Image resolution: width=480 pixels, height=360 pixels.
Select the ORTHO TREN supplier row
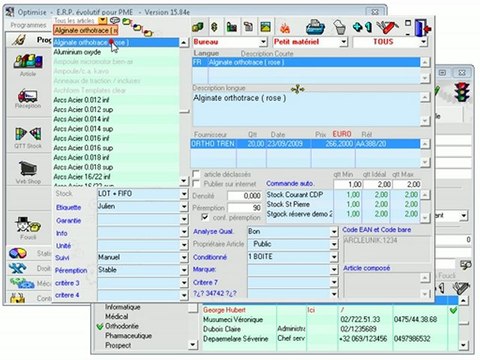305,144
